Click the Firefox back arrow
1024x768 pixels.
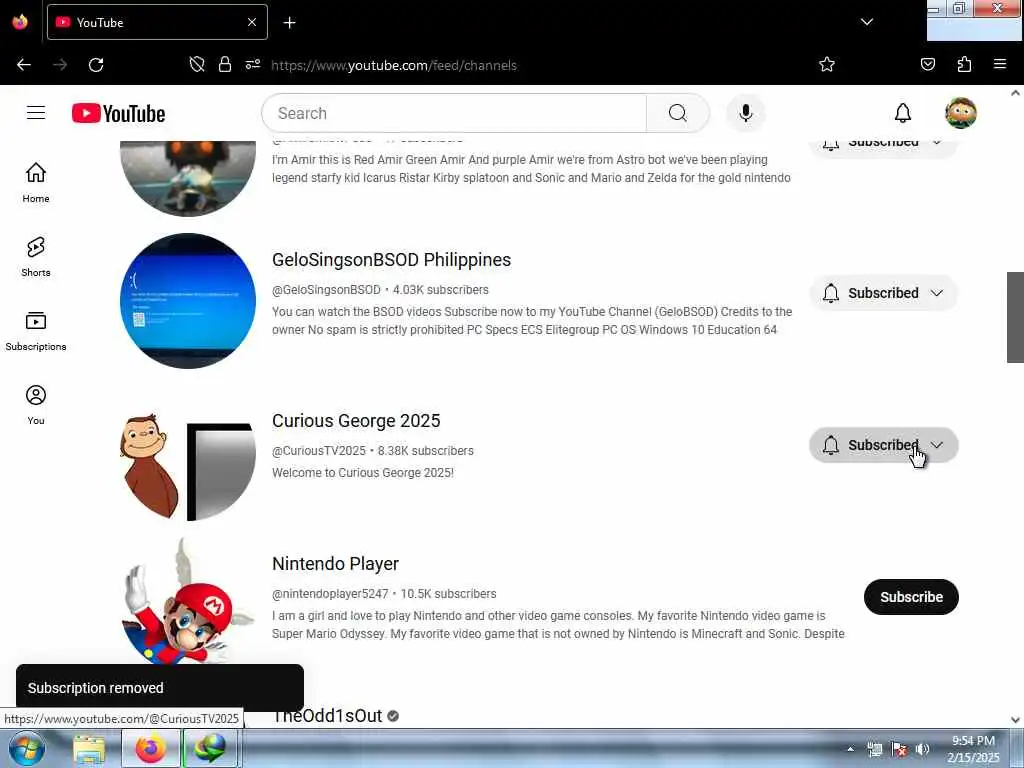24,65
